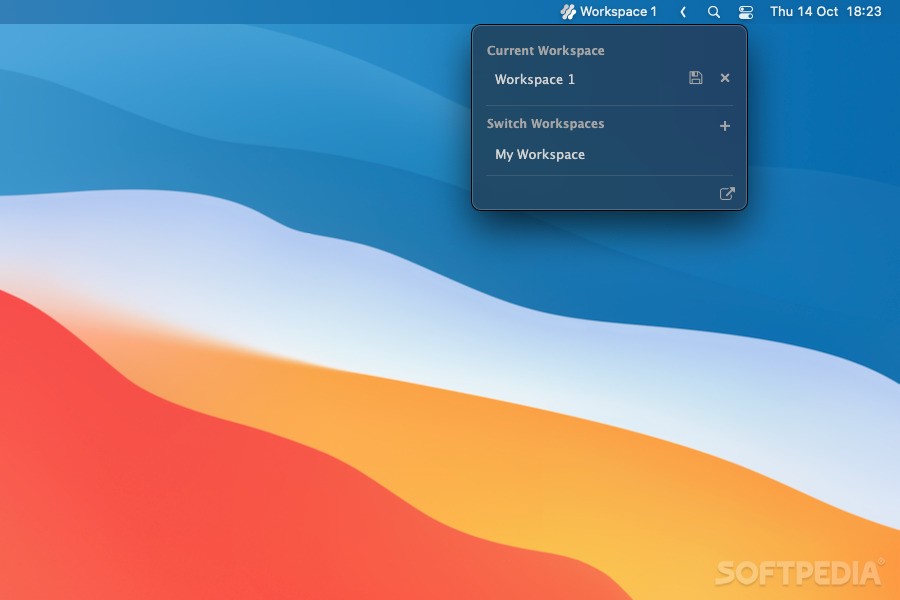Open Spotlight search from menu bar

click(713, 11)
